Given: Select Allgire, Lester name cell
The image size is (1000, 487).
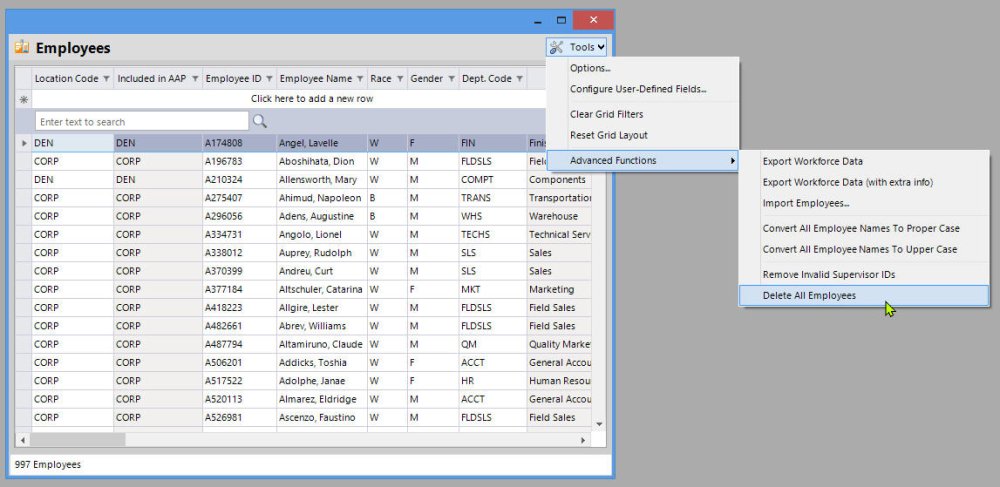Looking at the screenshot, I should pos(321,308).
